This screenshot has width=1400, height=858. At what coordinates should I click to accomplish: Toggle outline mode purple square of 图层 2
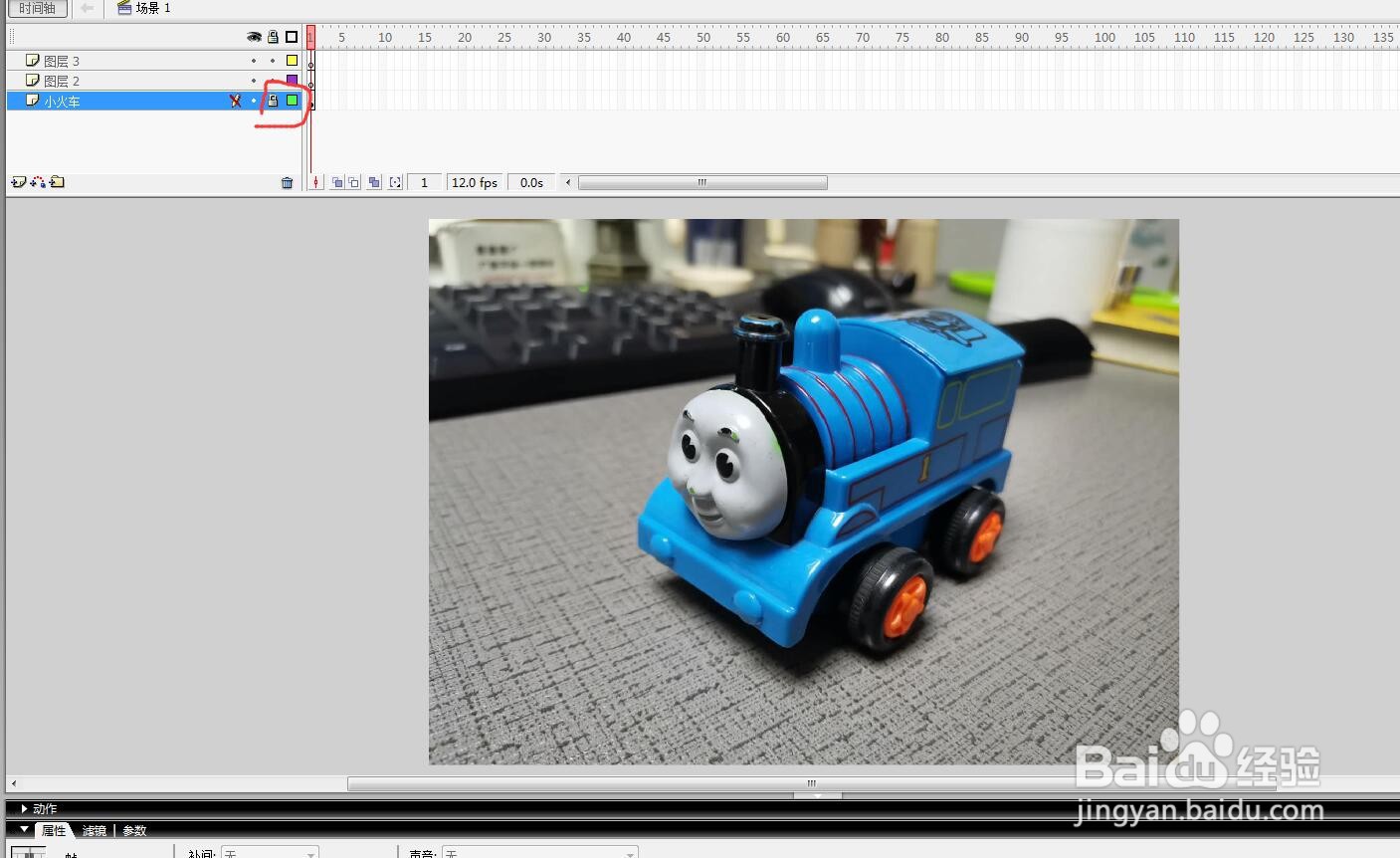(x=292, y=81)
